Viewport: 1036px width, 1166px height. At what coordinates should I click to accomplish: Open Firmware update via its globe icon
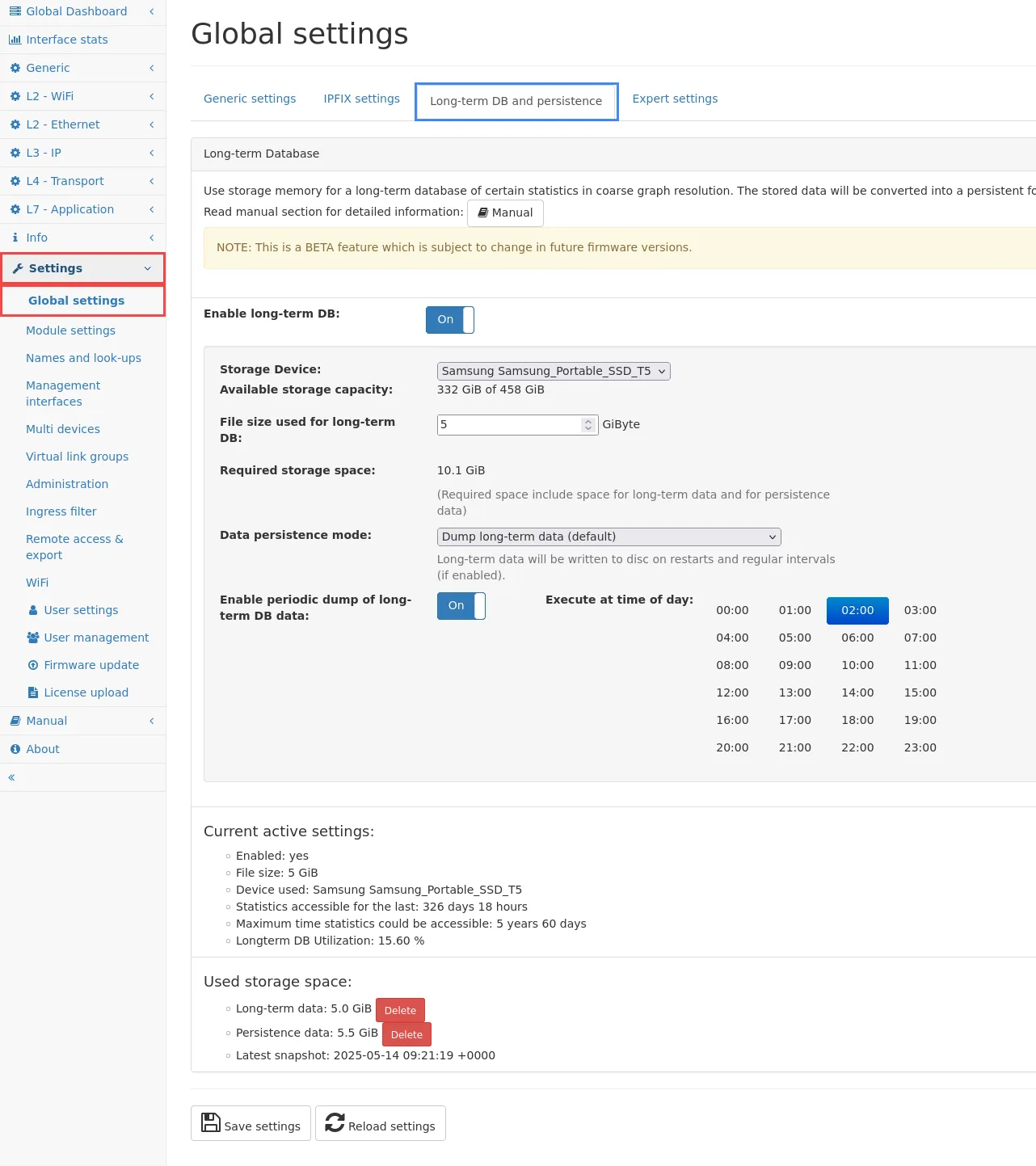33,665
